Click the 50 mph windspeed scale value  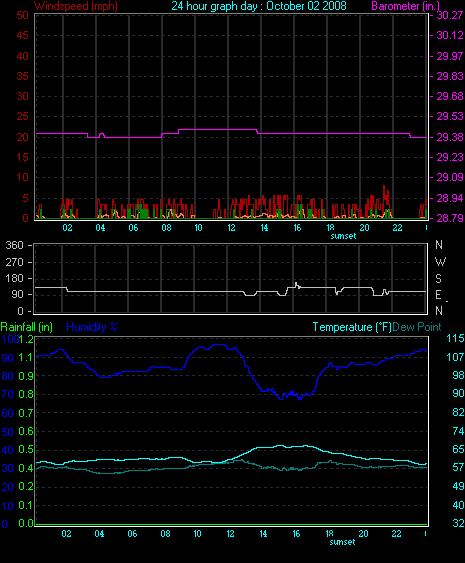[23, 15]
